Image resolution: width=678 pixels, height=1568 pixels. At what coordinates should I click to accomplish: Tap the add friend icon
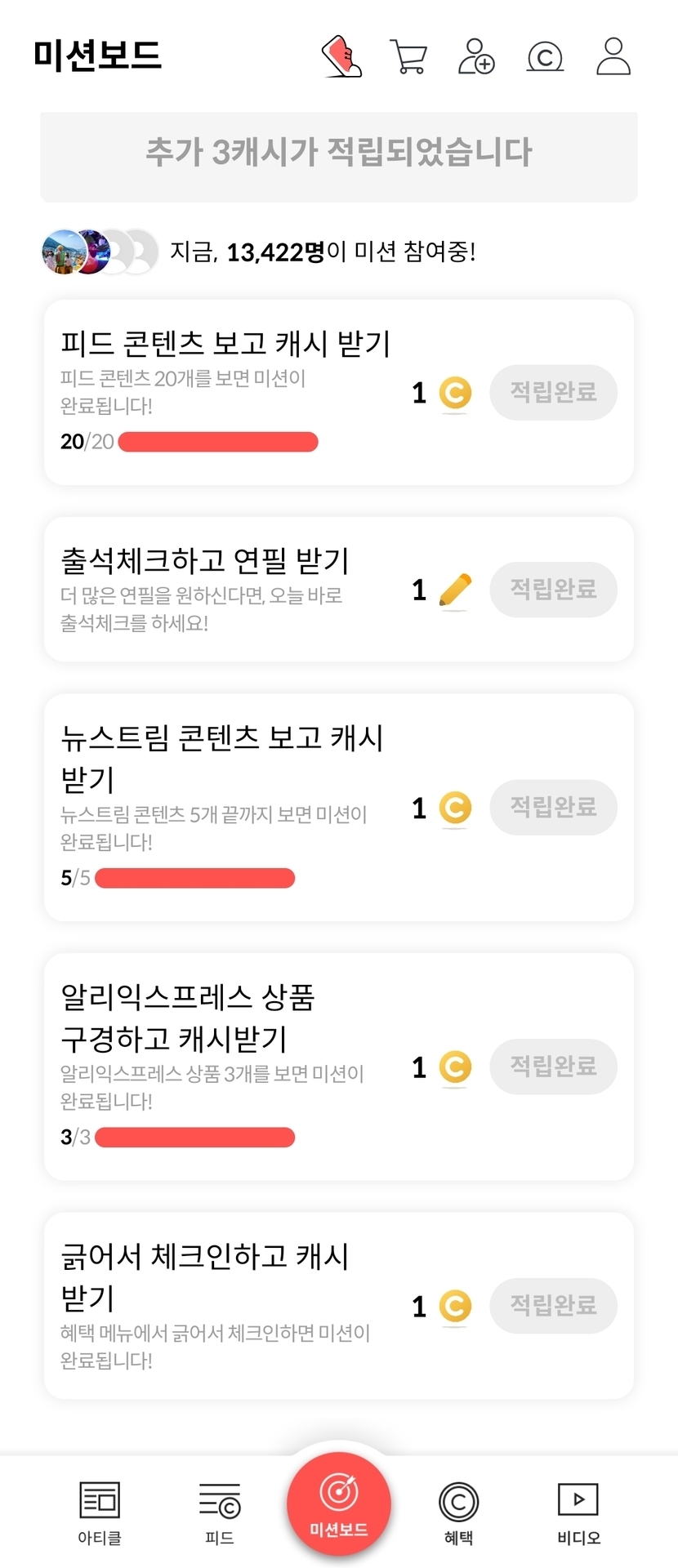pyautogui.click(x=476, y=56)
